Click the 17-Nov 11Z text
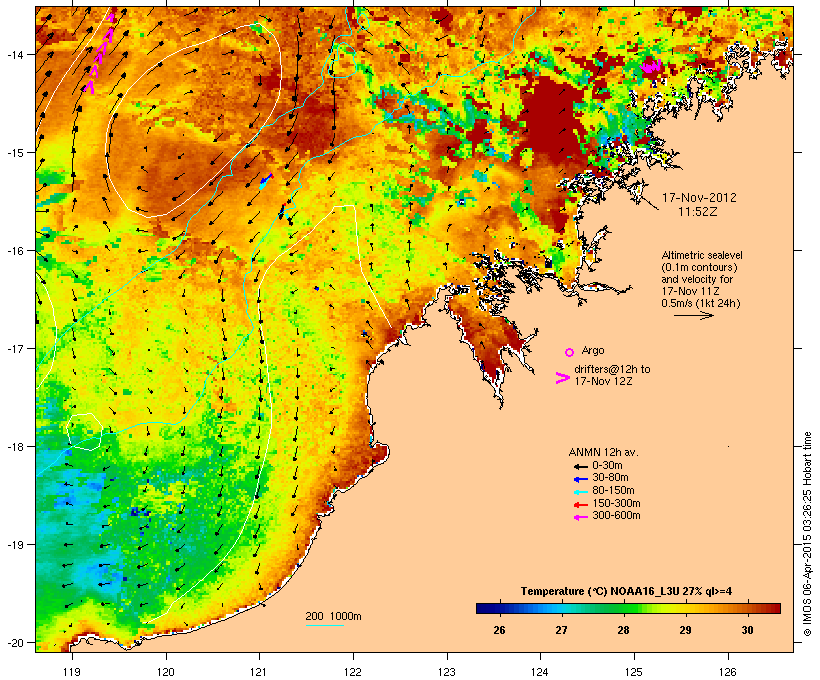This screenshot has height=680, width=820. (690, 291)
